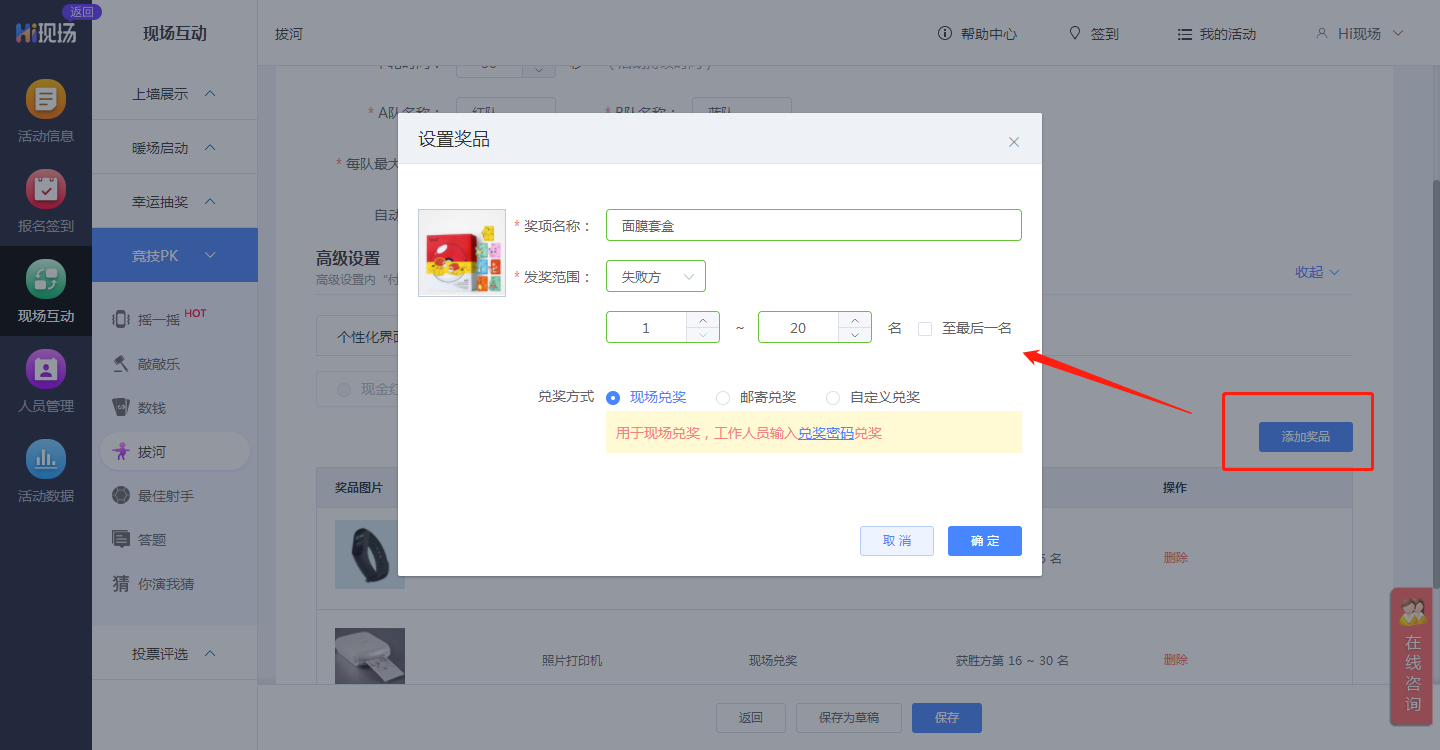Image resolution: width=1440 pixels, height=750 pixels.
Task: Click the 帮助中心 help icon
Action: 944,33
